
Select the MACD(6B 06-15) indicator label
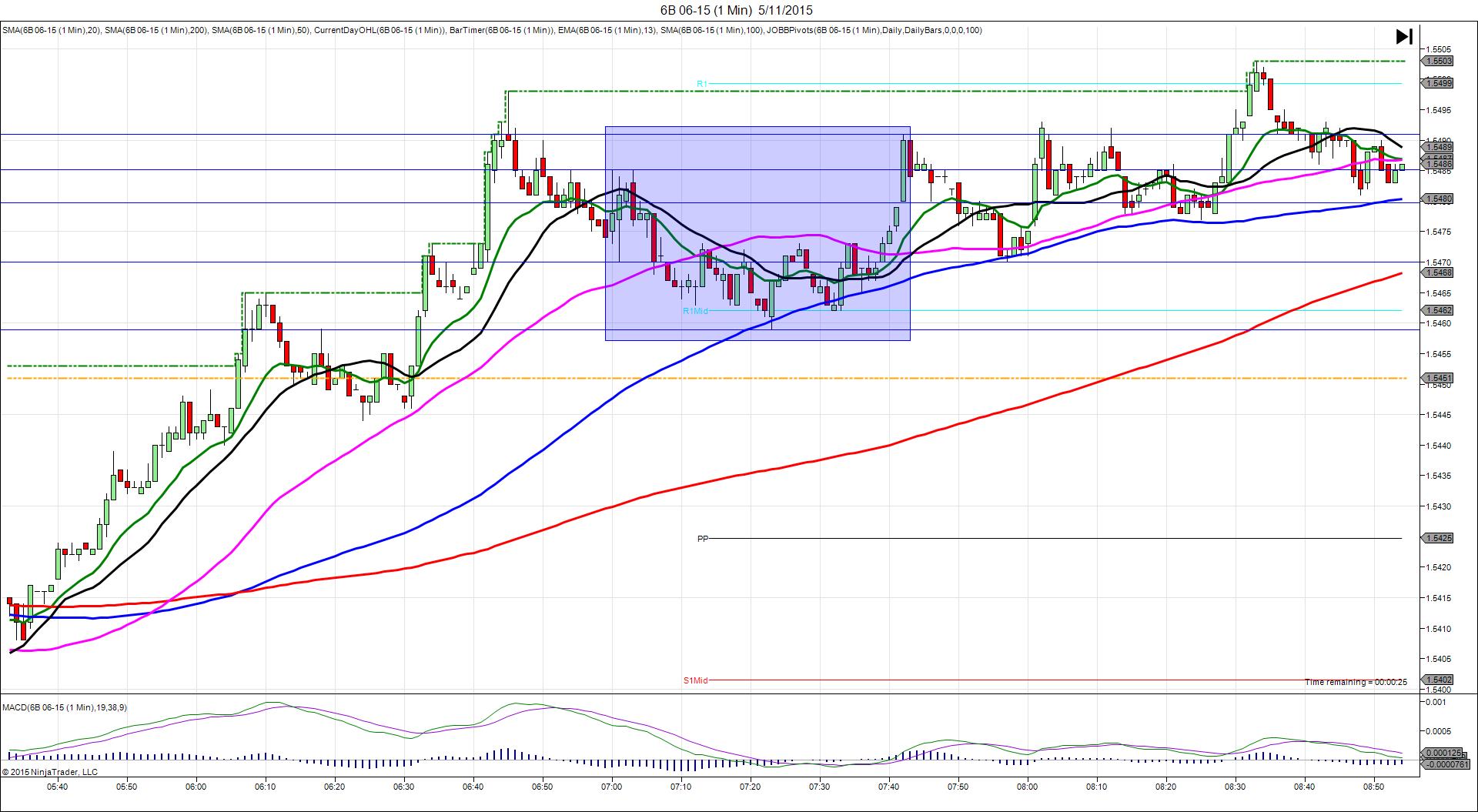(65, 707)
